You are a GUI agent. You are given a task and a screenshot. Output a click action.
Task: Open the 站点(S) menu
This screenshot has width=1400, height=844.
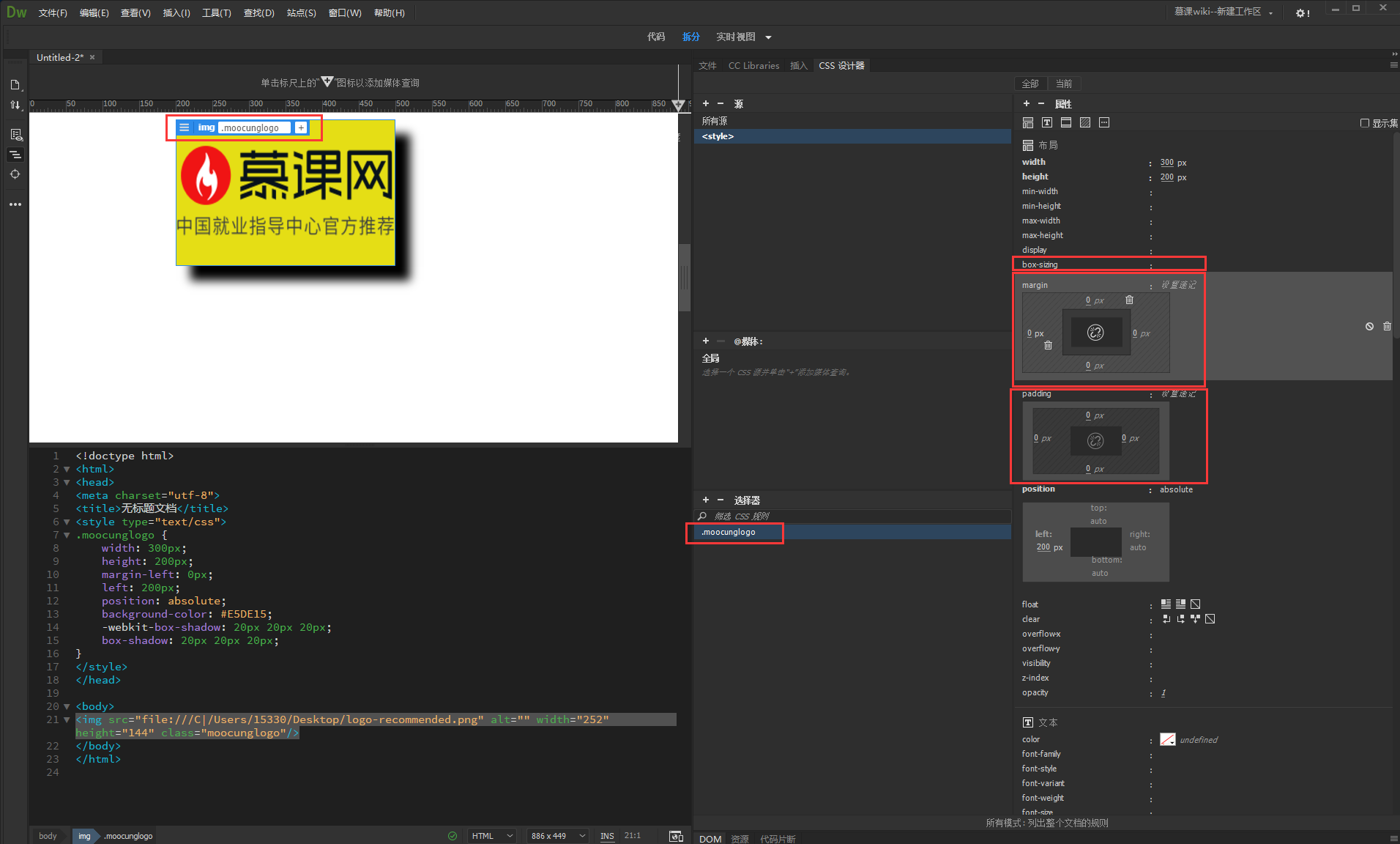pyautogui.click(x=302, y=13)
